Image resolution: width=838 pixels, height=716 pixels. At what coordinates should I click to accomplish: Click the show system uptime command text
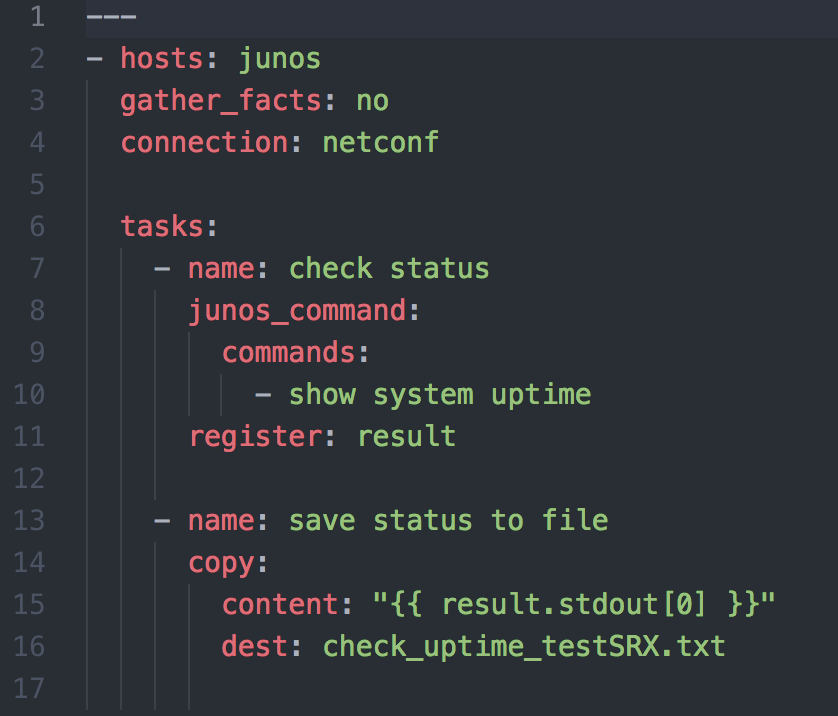tap(440, 394)
